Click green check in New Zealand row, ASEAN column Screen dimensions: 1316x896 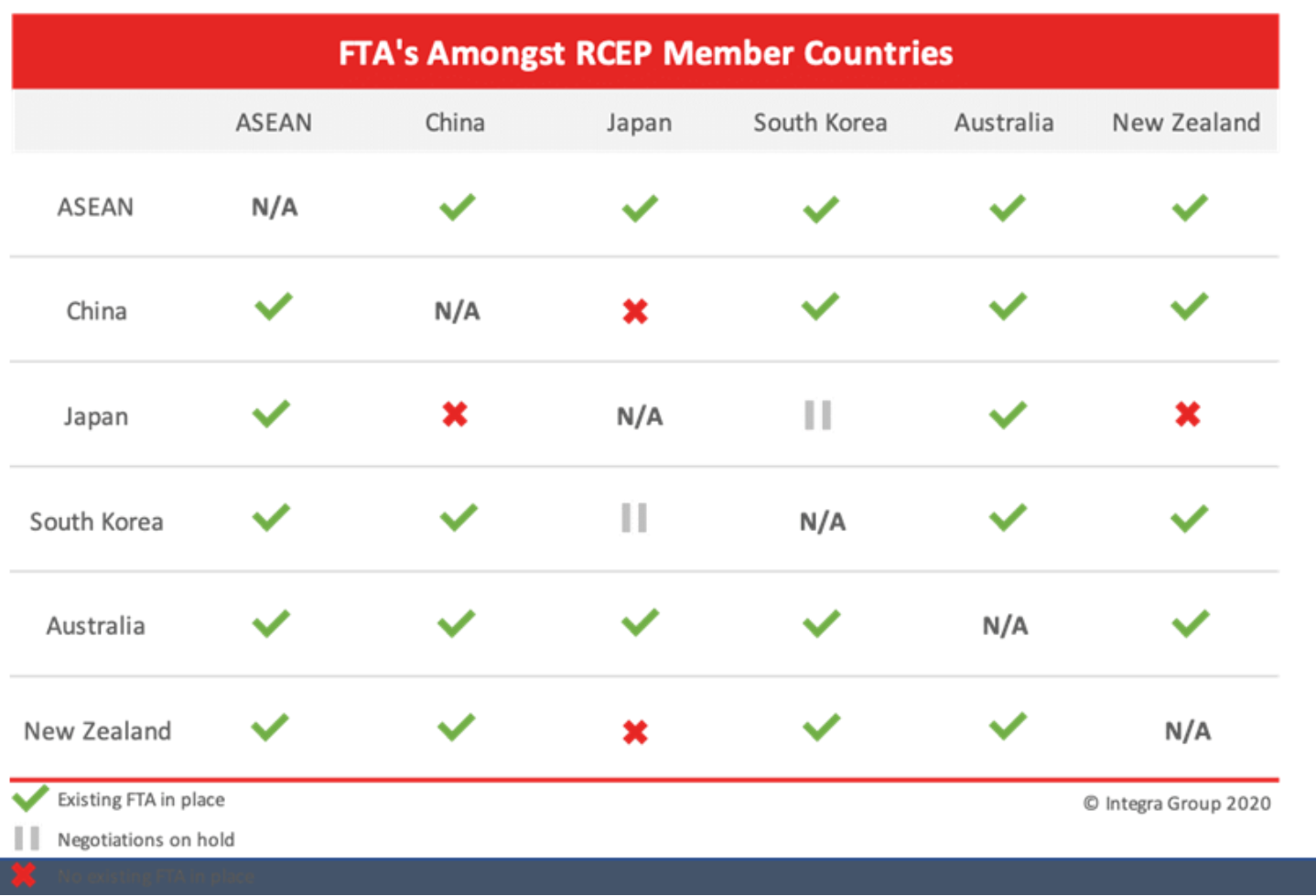(x=271, y=729)
